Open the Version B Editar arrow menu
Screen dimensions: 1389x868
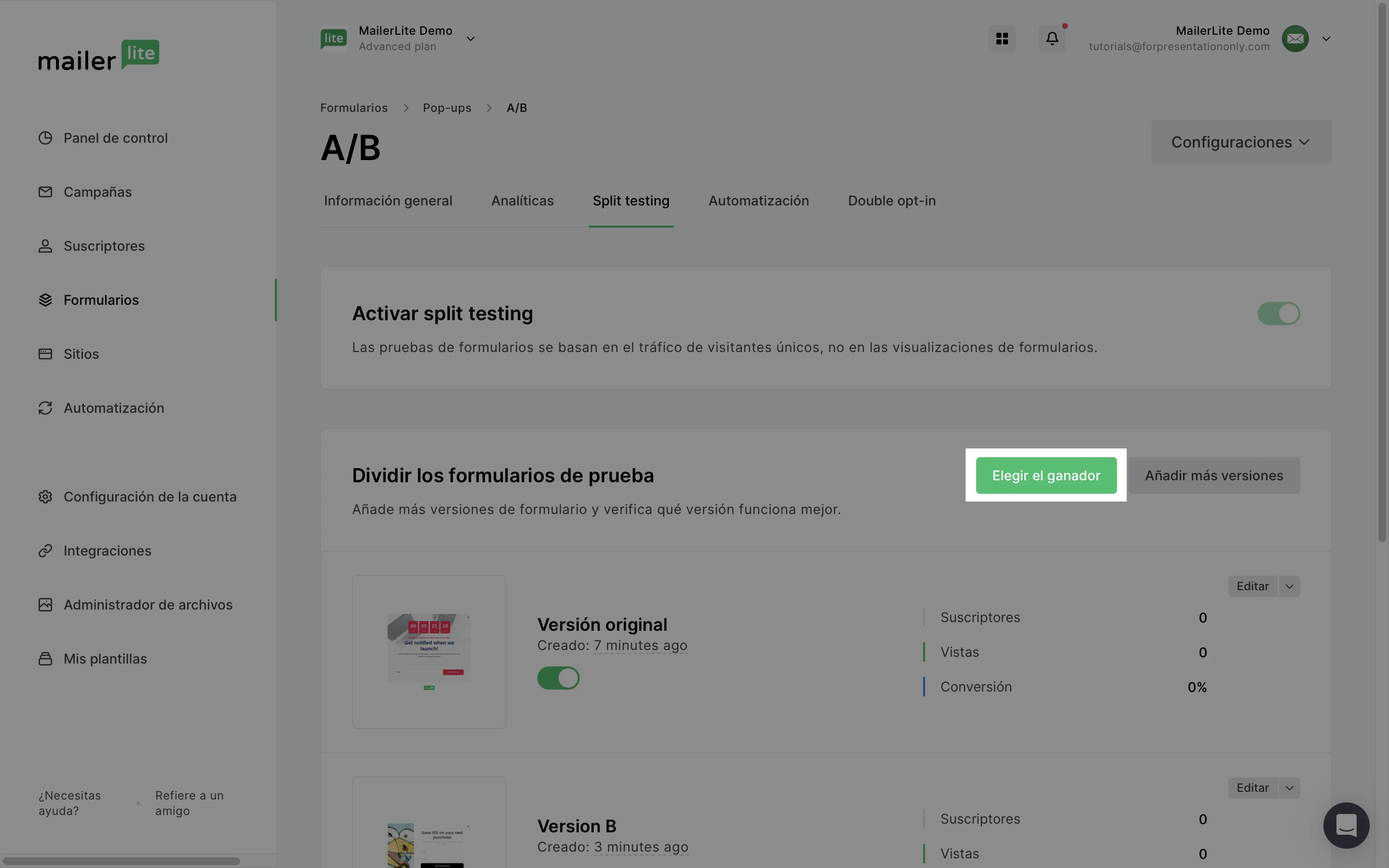[1289, 787]
